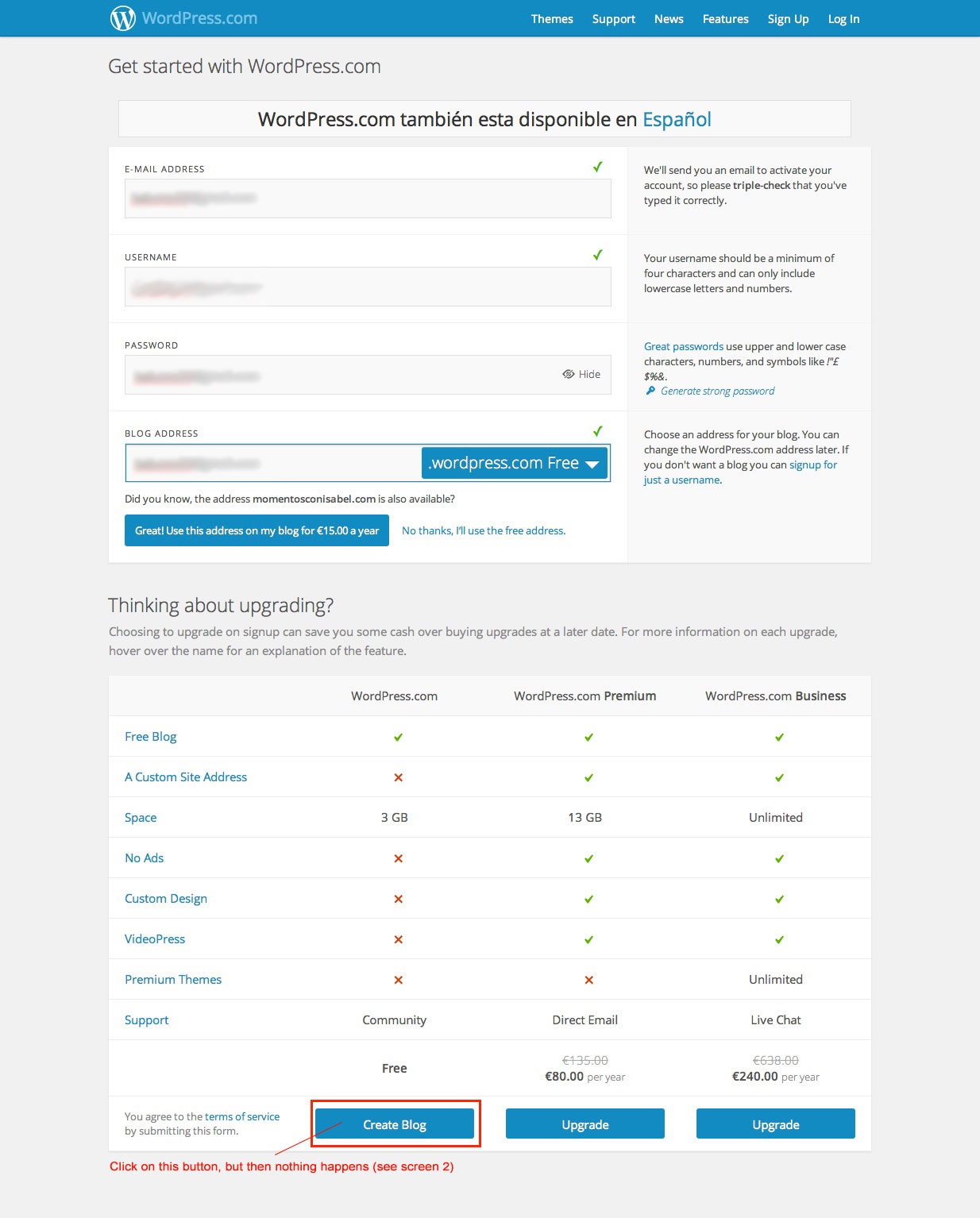Click the green check next to Username
Image resolution: width=980 pixels, height=1218 pixels.
click(598, 255)
